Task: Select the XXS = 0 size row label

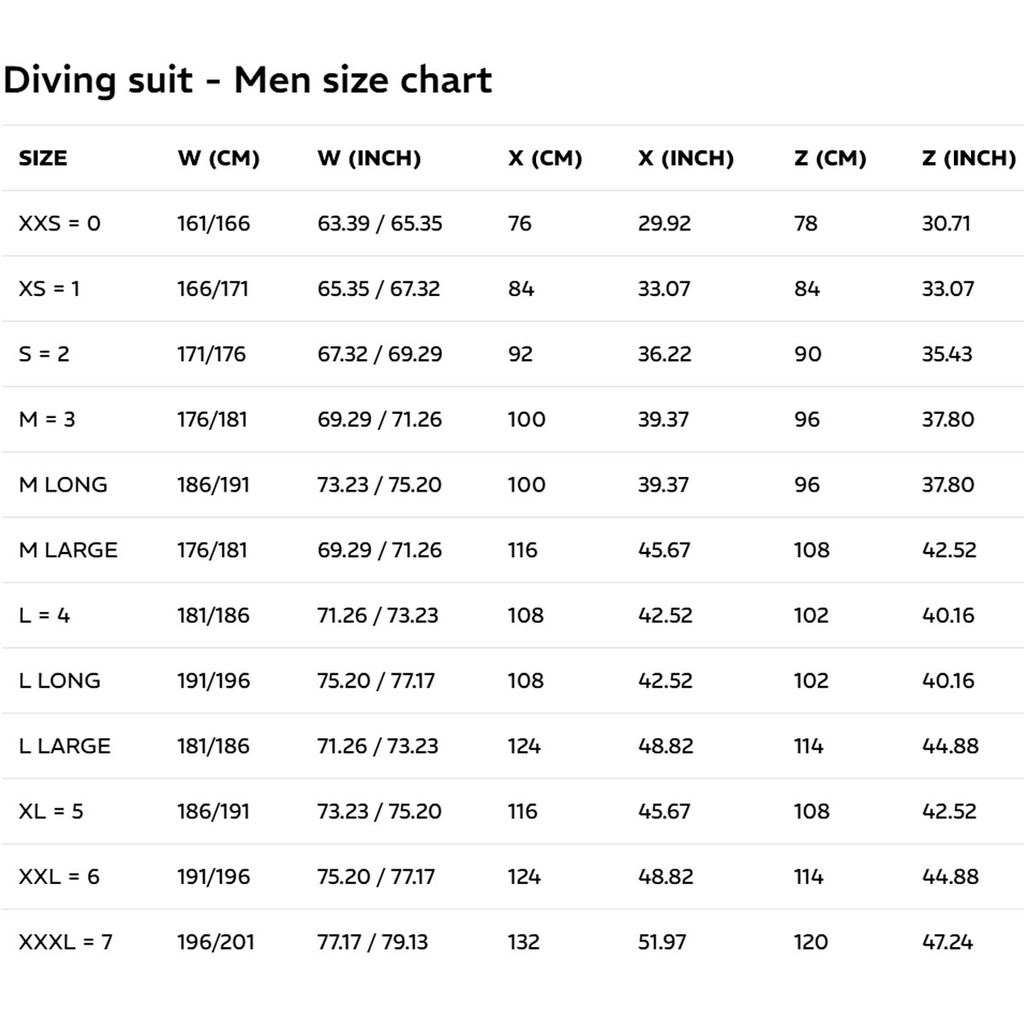Action: point(60,223)
